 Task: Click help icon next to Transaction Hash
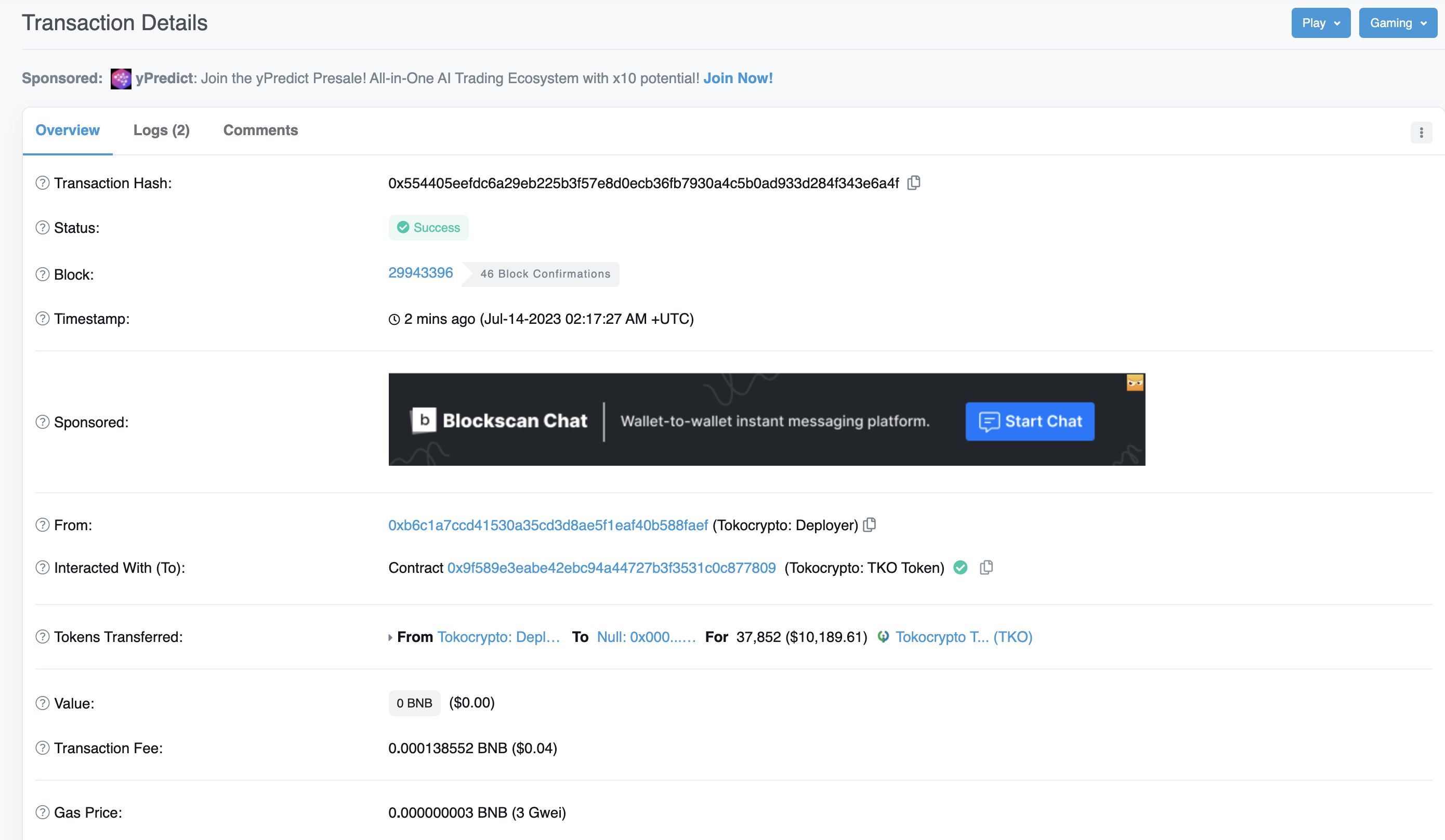pyautogui.click(x=43, y=183)
